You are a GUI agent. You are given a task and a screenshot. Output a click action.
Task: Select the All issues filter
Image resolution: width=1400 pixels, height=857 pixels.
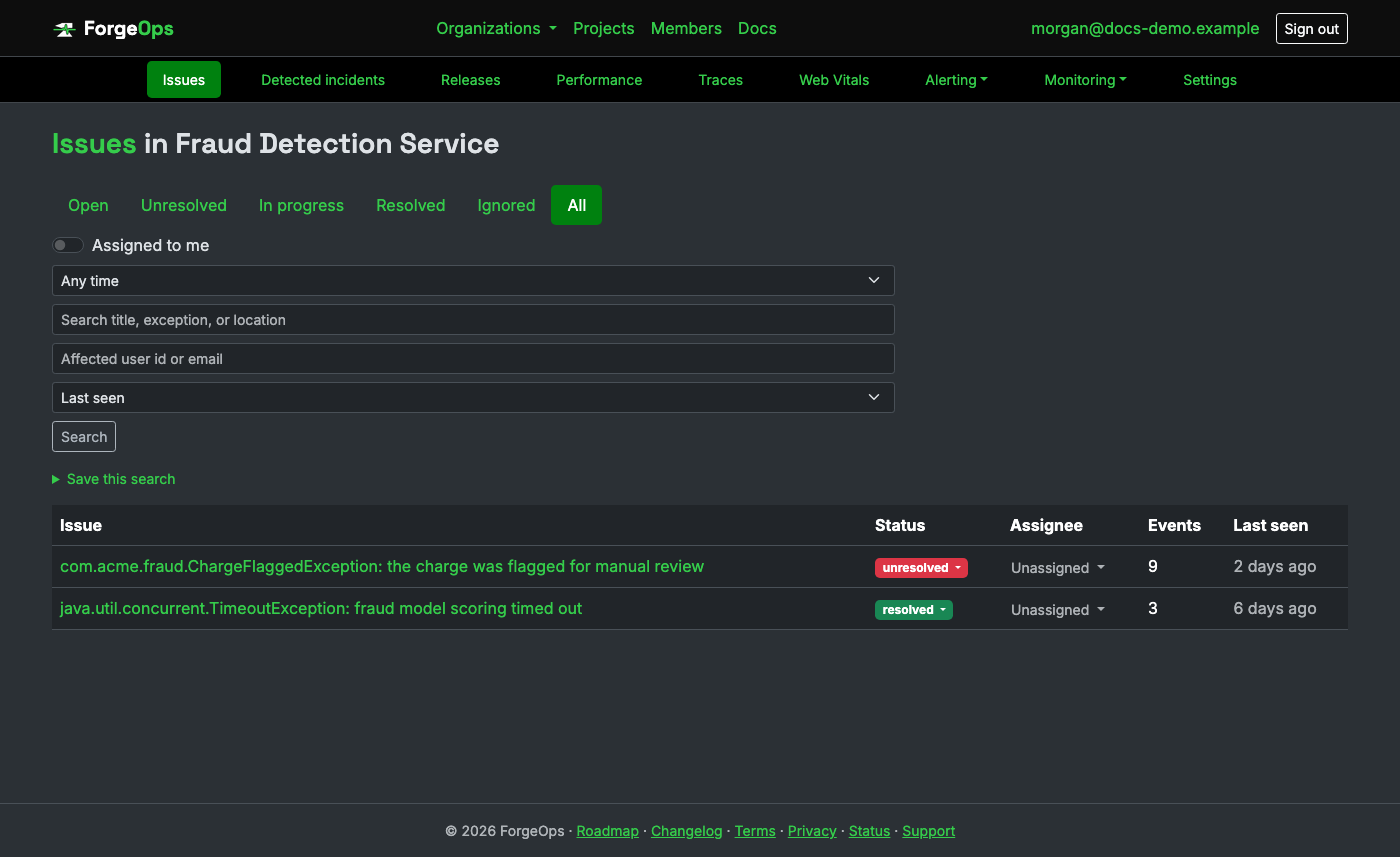[577, 205]
